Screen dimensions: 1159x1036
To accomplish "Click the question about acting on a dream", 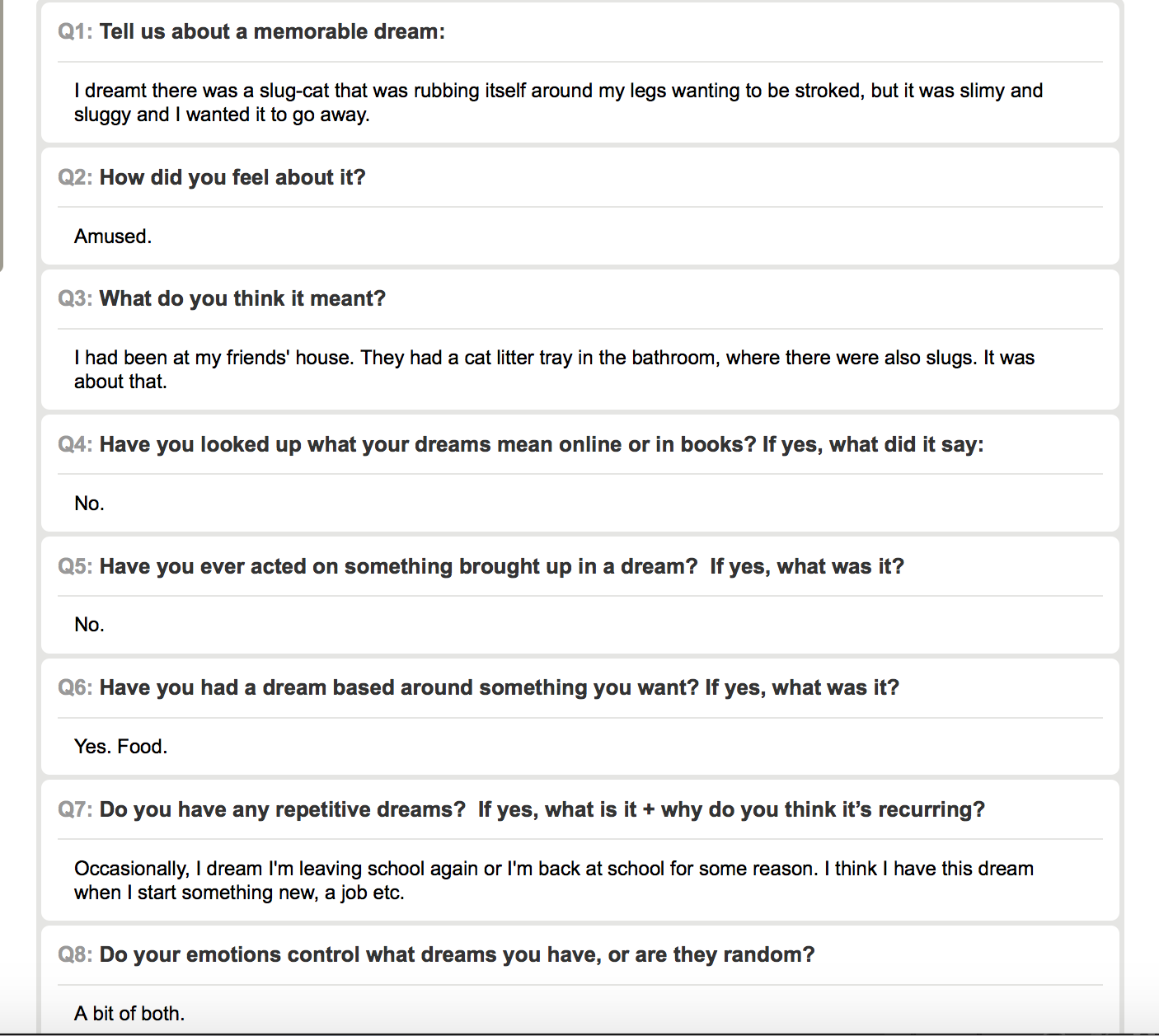I will point(501,566).
